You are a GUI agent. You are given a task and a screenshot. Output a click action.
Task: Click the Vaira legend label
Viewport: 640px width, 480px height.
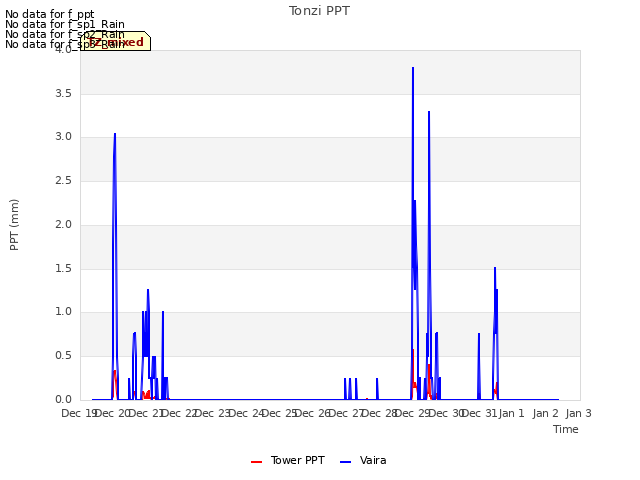pos(373,460)
